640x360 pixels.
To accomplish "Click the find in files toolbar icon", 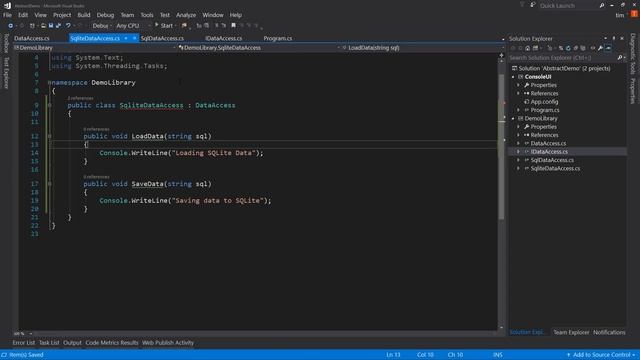I will pyautogui.click(x=184, y=26).
